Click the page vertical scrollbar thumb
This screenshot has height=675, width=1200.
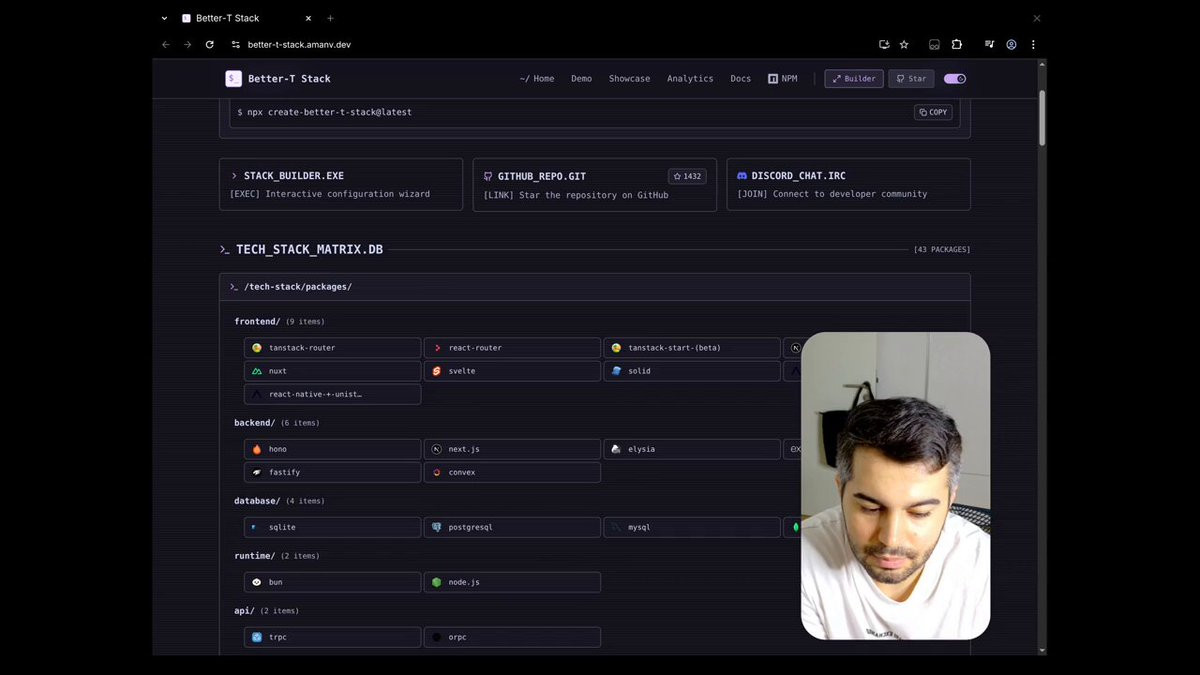(1041, 117)
